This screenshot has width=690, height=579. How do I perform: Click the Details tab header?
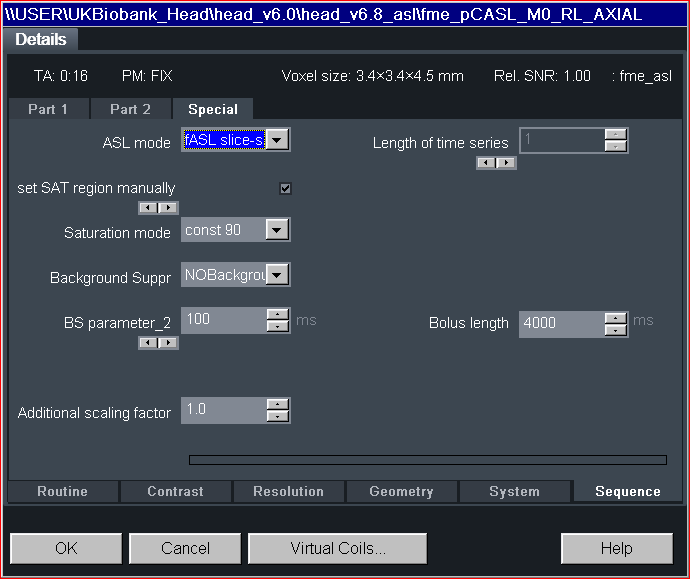pyautogui.click(x=40, y=40)
